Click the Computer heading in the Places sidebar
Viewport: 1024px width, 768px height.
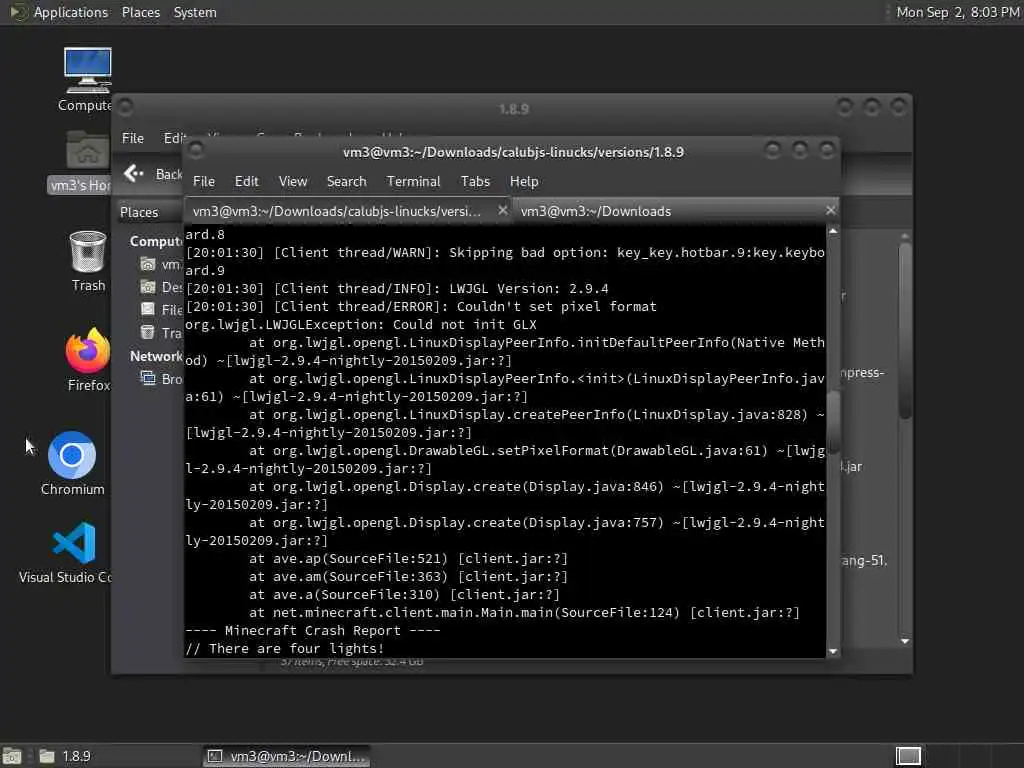[x=156, y=241]
